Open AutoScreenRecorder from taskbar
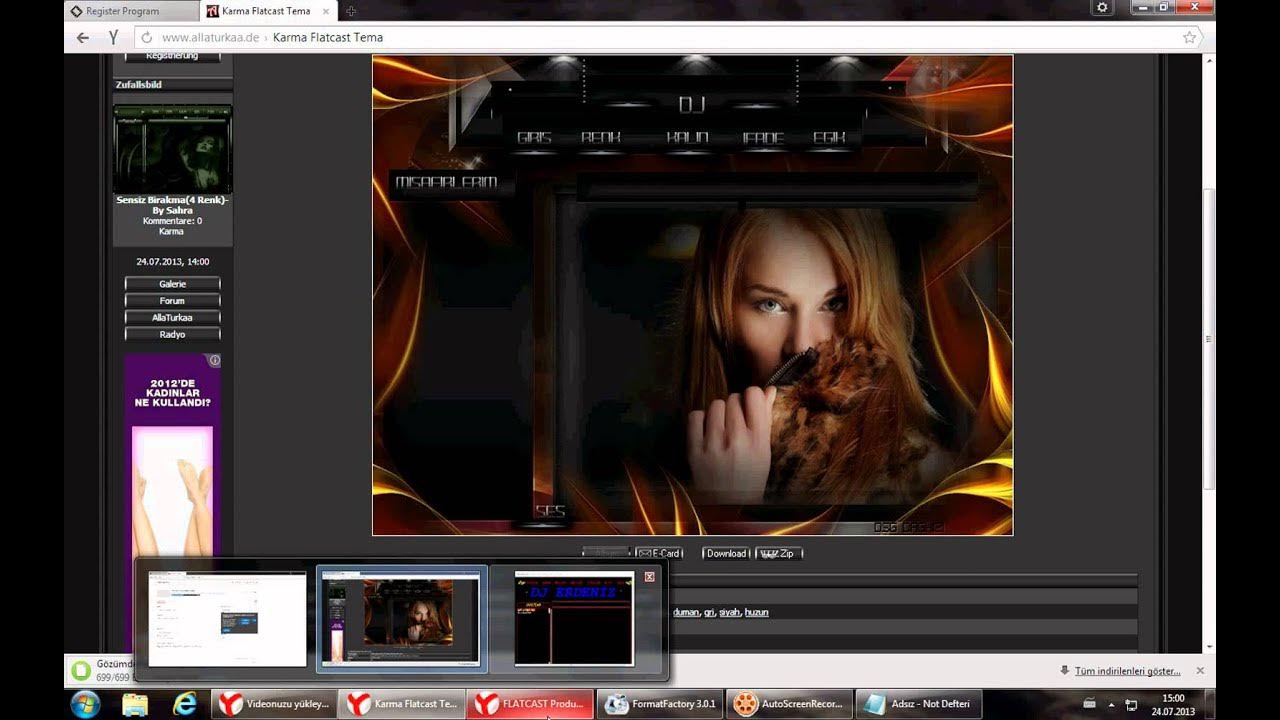Screen dimensions: 1280x720 coord(789,704)
